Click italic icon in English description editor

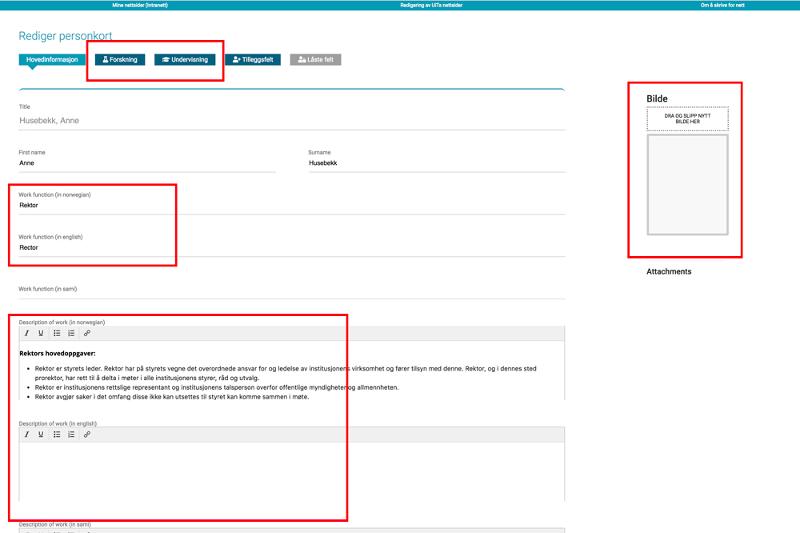click(26, 435)
